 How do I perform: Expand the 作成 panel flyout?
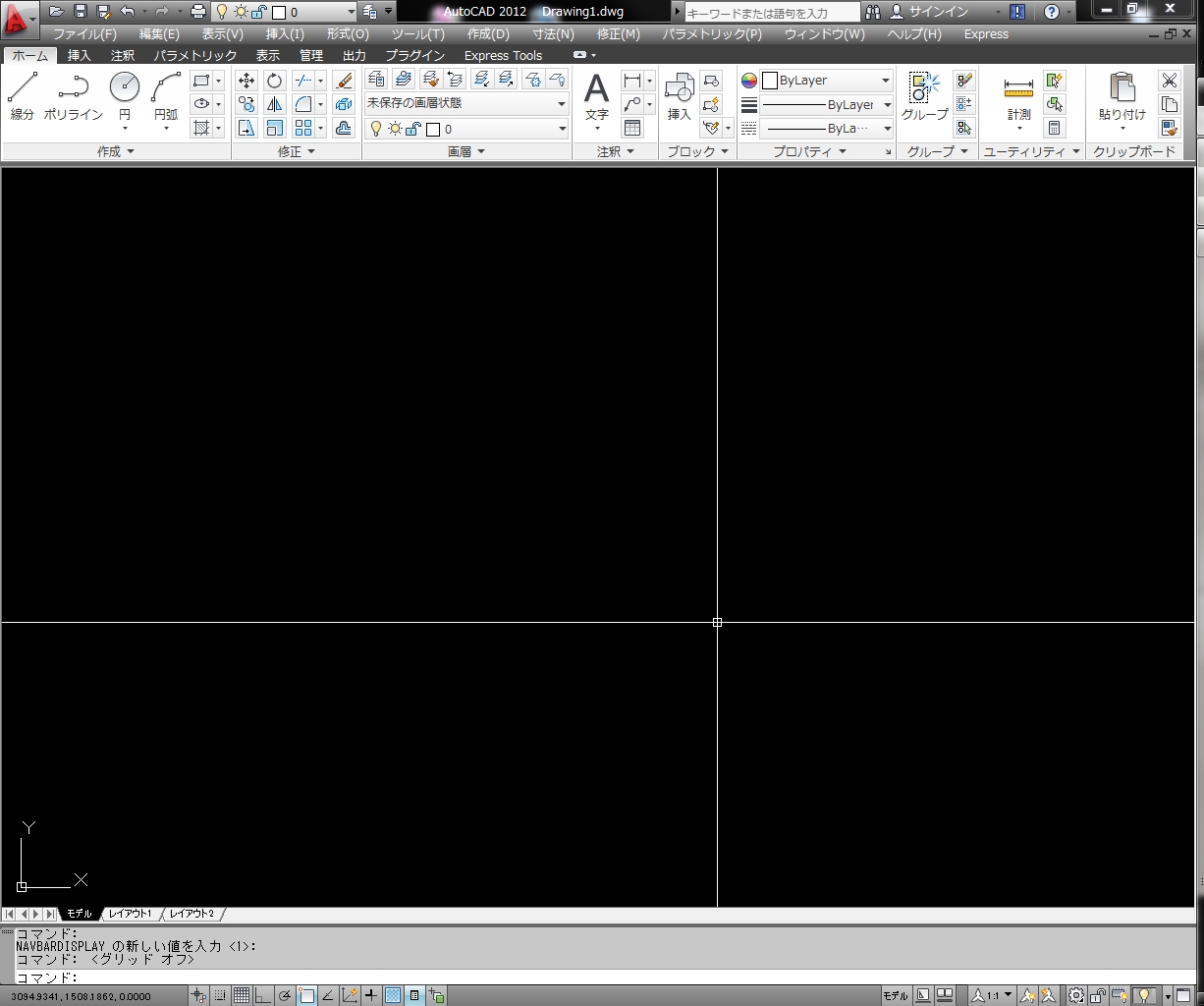pyautogui.click(x=116, y=151)
